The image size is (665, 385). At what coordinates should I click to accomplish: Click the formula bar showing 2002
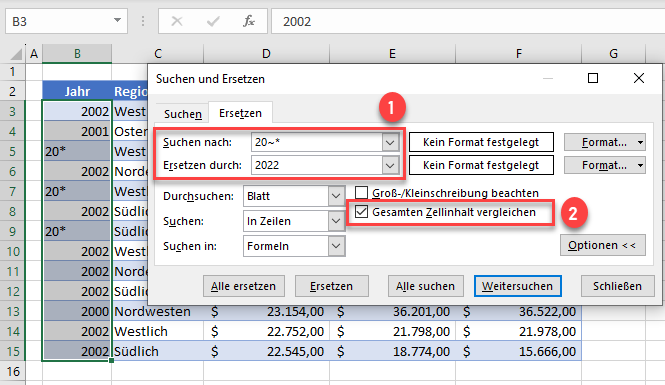click(467, 21)
